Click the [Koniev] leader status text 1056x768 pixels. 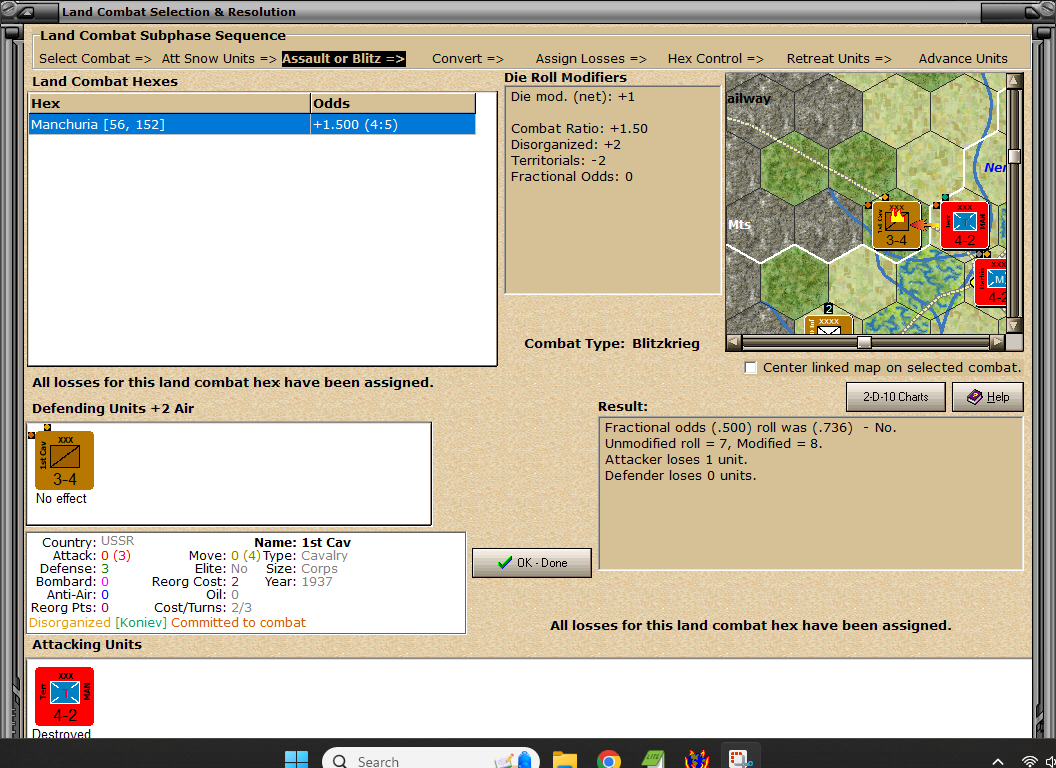141,622
